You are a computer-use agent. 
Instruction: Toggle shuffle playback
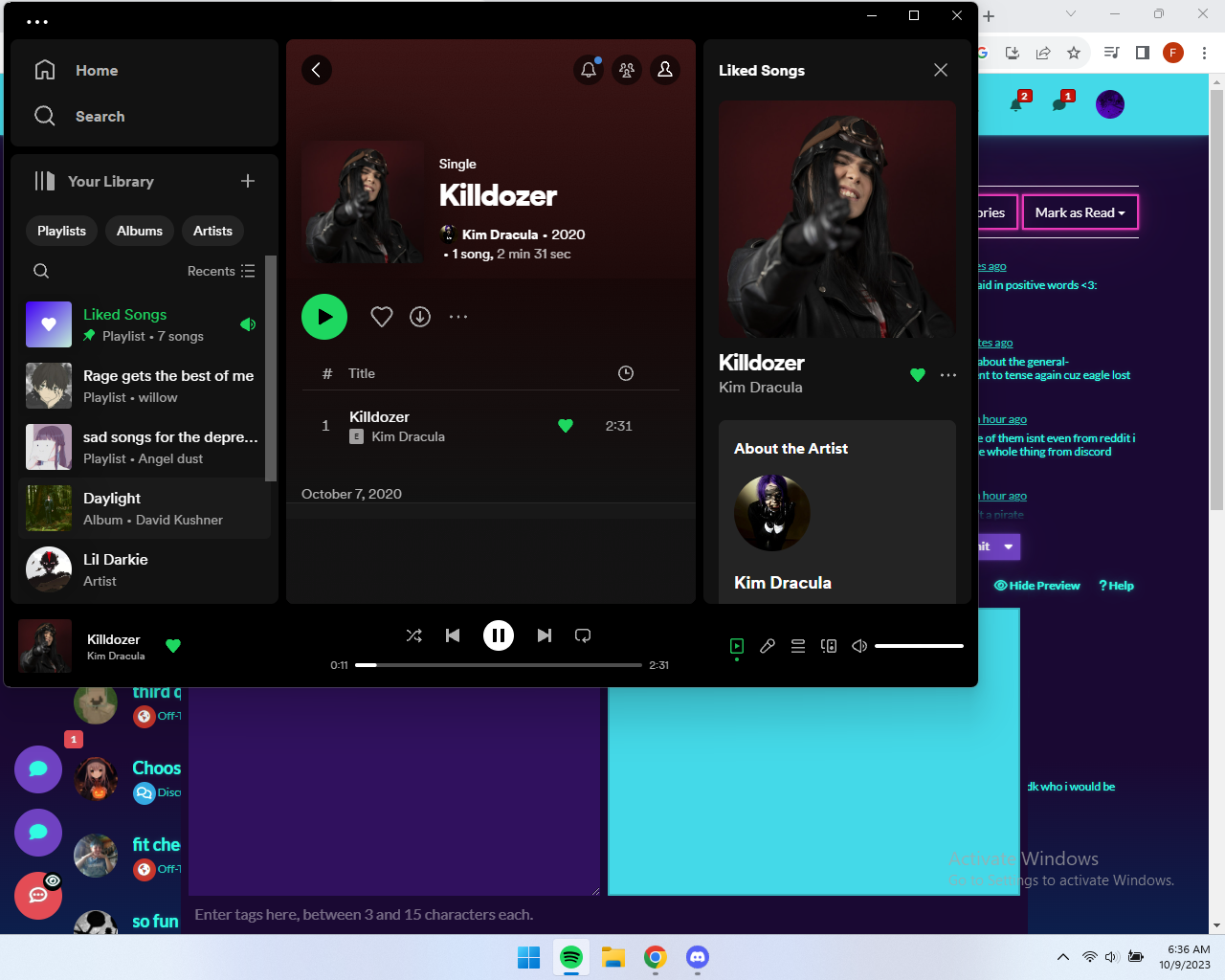[414, 635]
